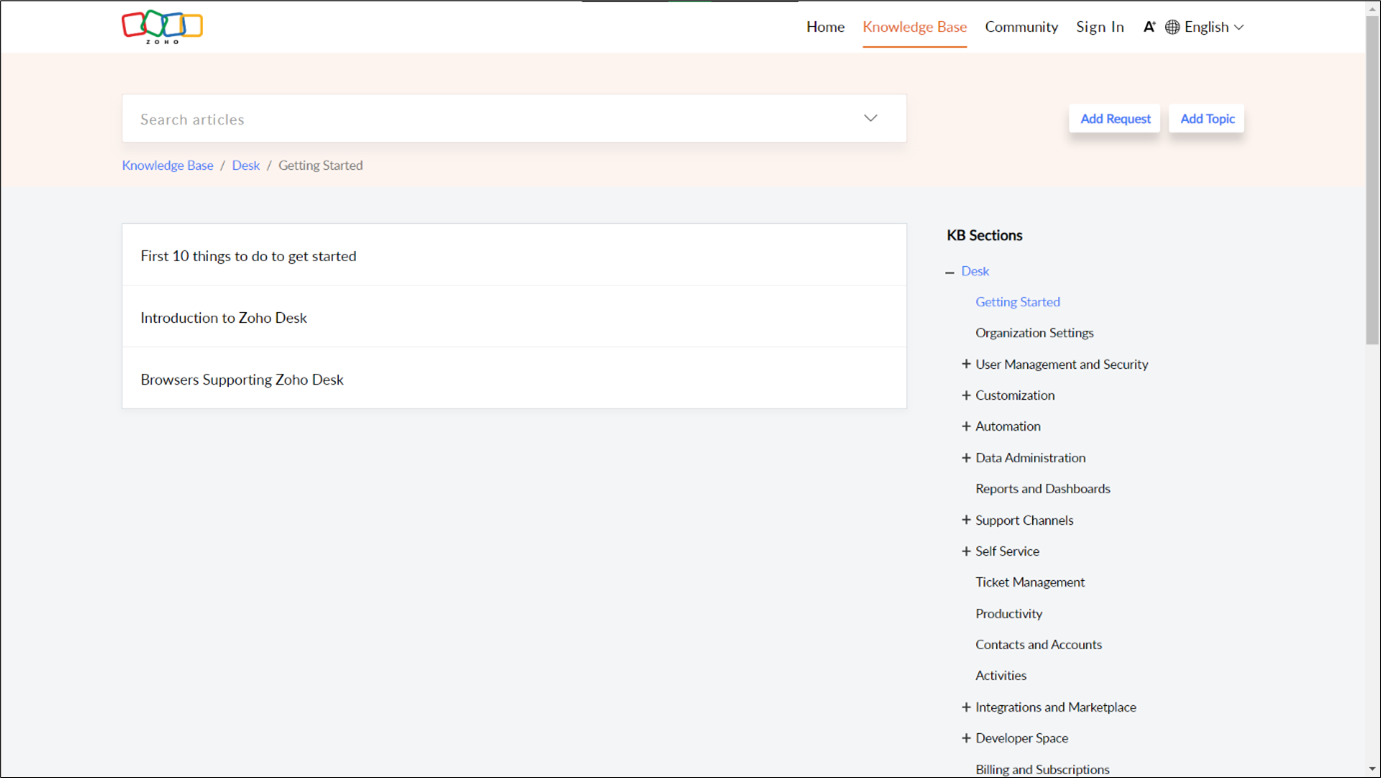Expand Integrations and Marketplace section
The width and height of the screenshot is (1381, 778).
pyautogui.click(x=966, y=707)
